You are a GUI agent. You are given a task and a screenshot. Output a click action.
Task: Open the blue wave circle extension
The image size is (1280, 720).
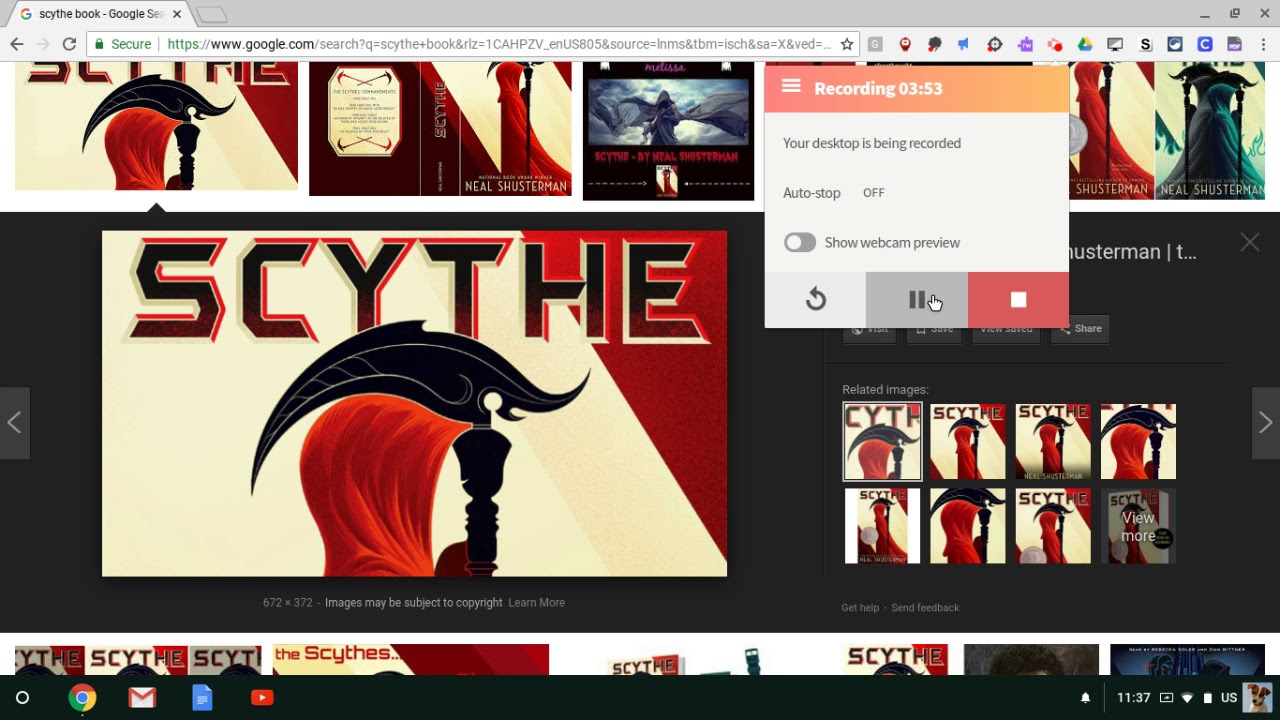[x=1175, y=44]
